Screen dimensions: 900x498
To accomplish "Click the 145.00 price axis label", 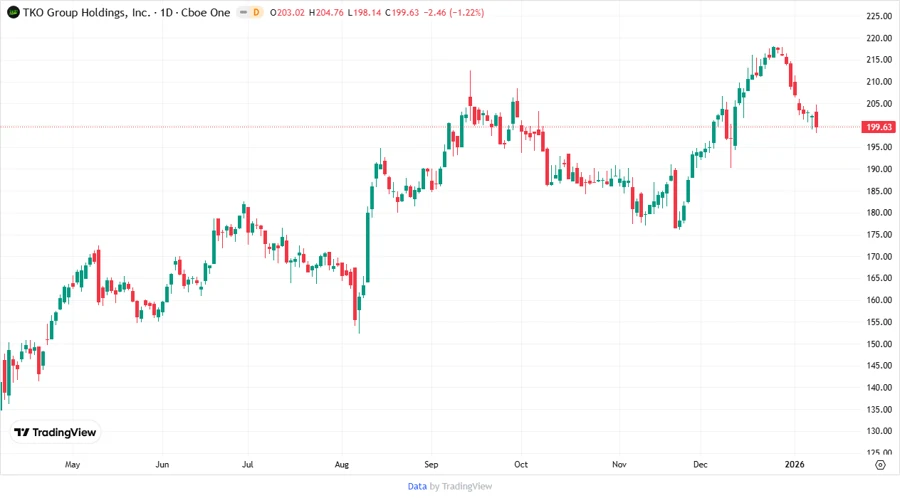I will (879, 365).
